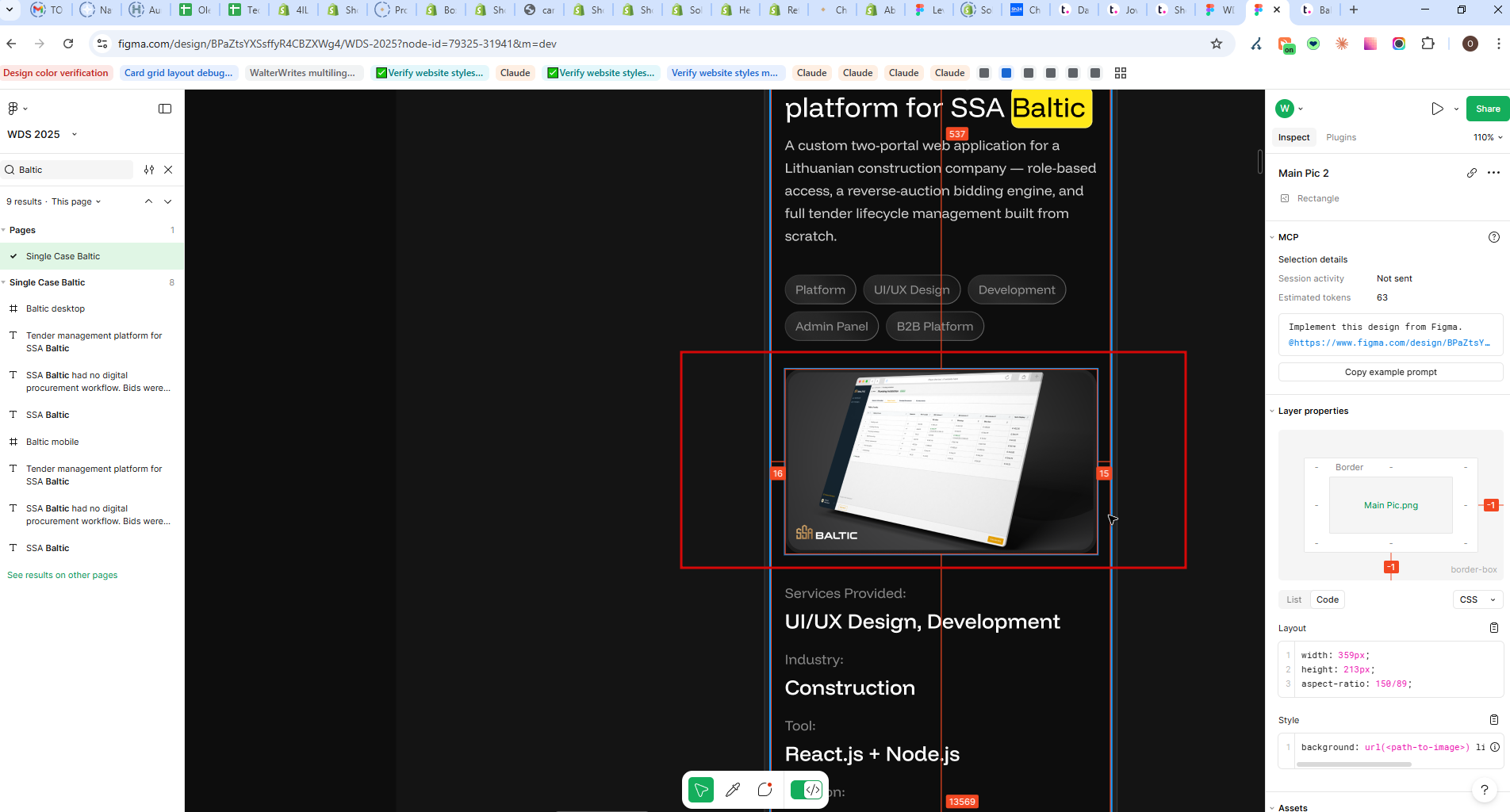
Task: Open the tab groups grid icon in bookmarks bar
Action: tap(1121, 73)
